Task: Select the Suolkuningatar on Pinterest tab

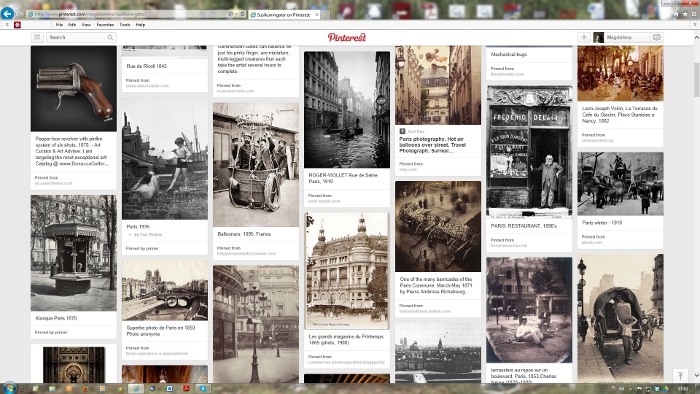Action: pos(283,15)
